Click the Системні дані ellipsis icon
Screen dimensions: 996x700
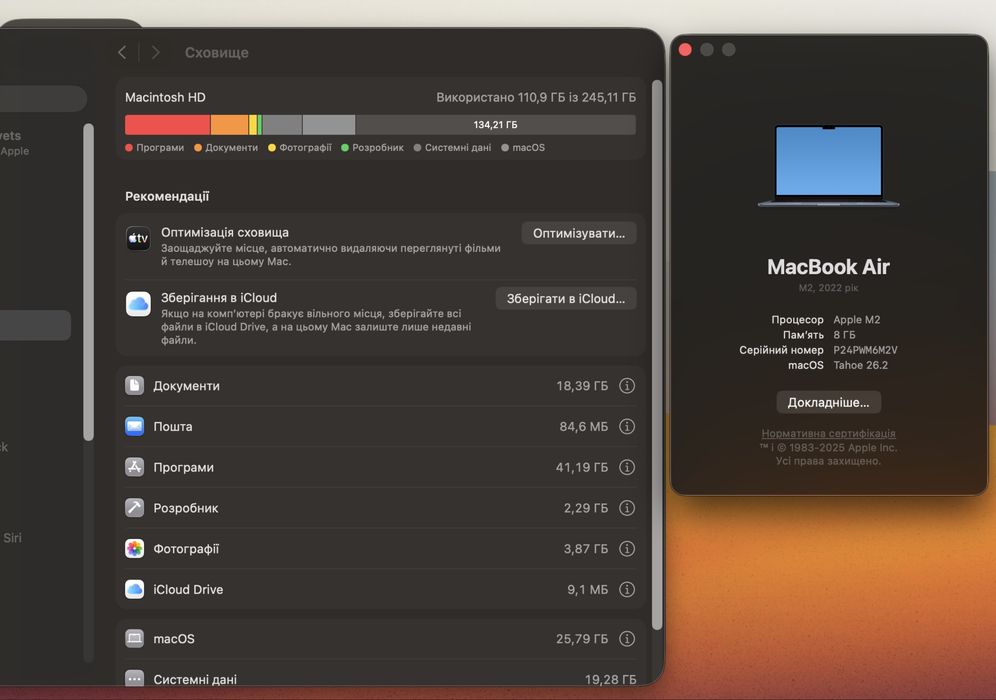(134, 679)
